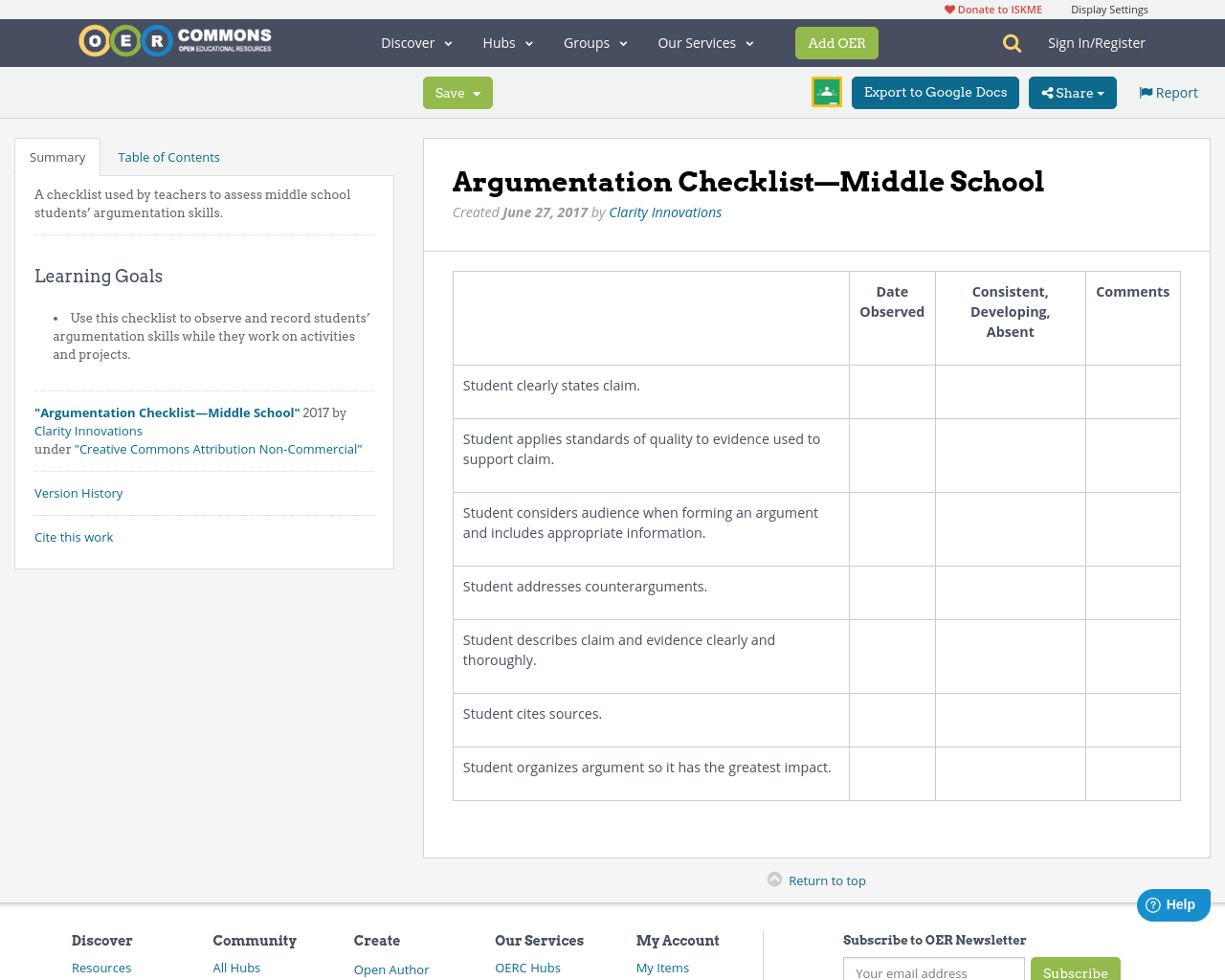The width and height of the screenshot is (1225, 980).
Task: Click the Export to Google Docs button
Action: click(x=935, y=92)
